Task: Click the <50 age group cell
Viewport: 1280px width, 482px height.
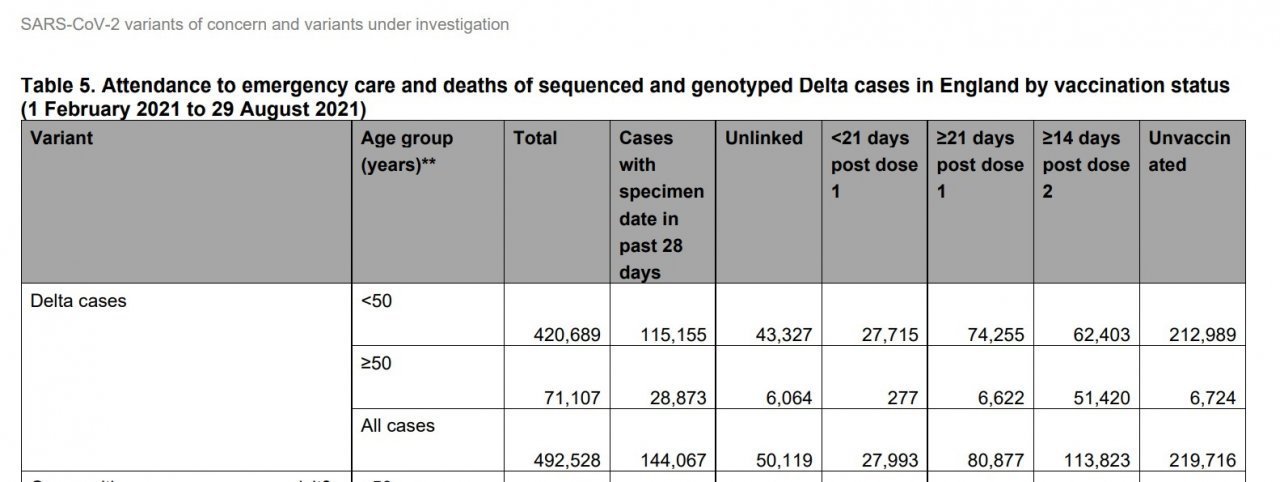Action: pyautogui.click(x=376, y=299)
